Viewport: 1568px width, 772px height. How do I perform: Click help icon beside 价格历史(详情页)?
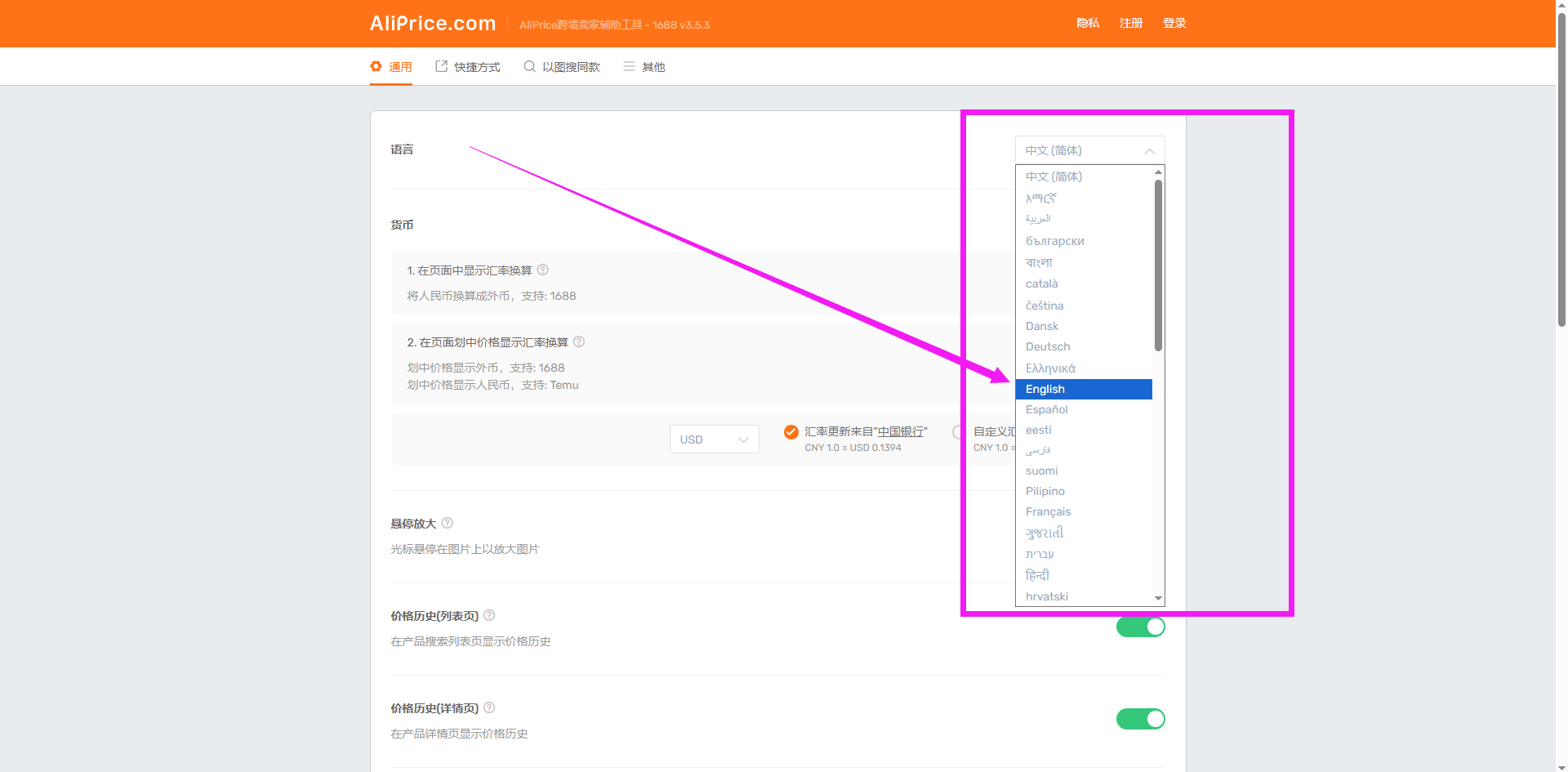[x=489, y=707]
